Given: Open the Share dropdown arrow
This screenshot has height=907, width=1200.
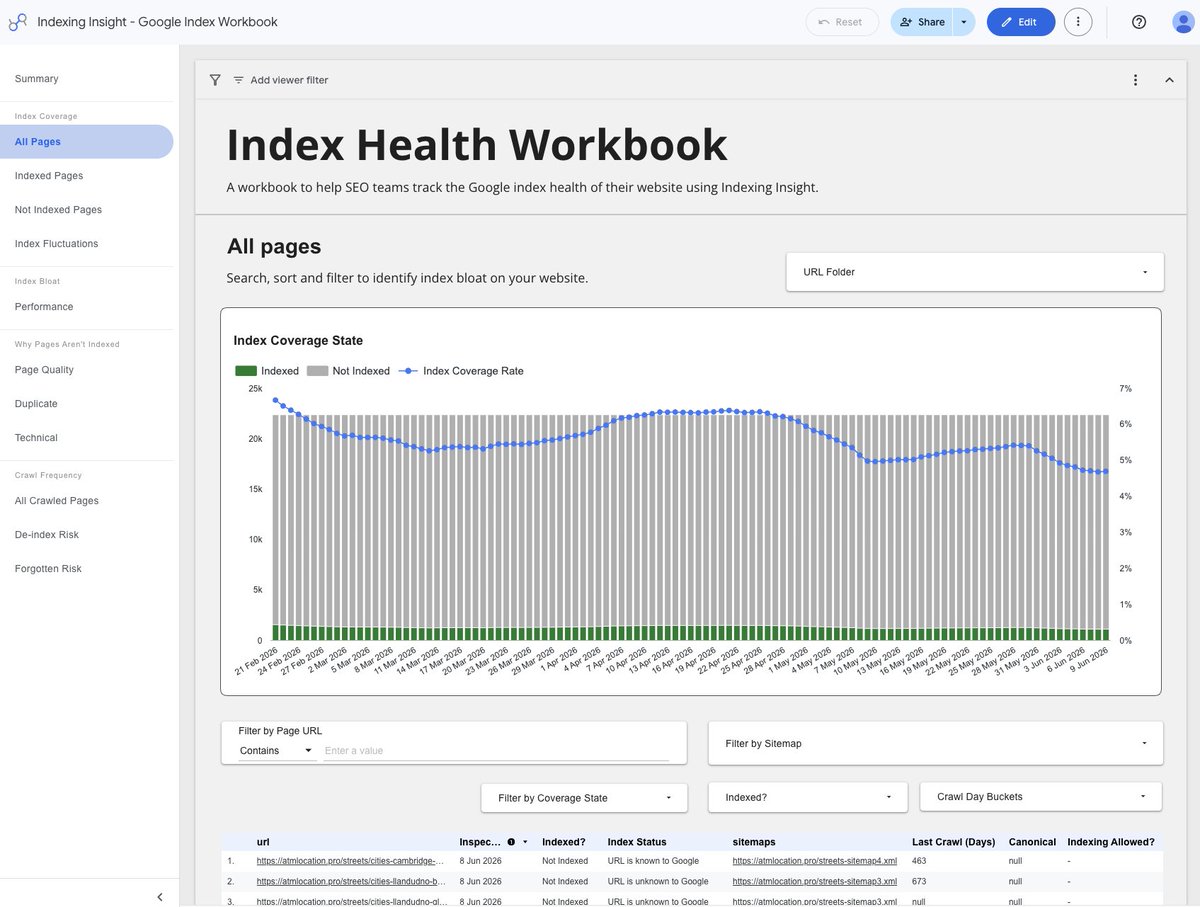Looking at the screenshot, I should click(x=964, y=22).
